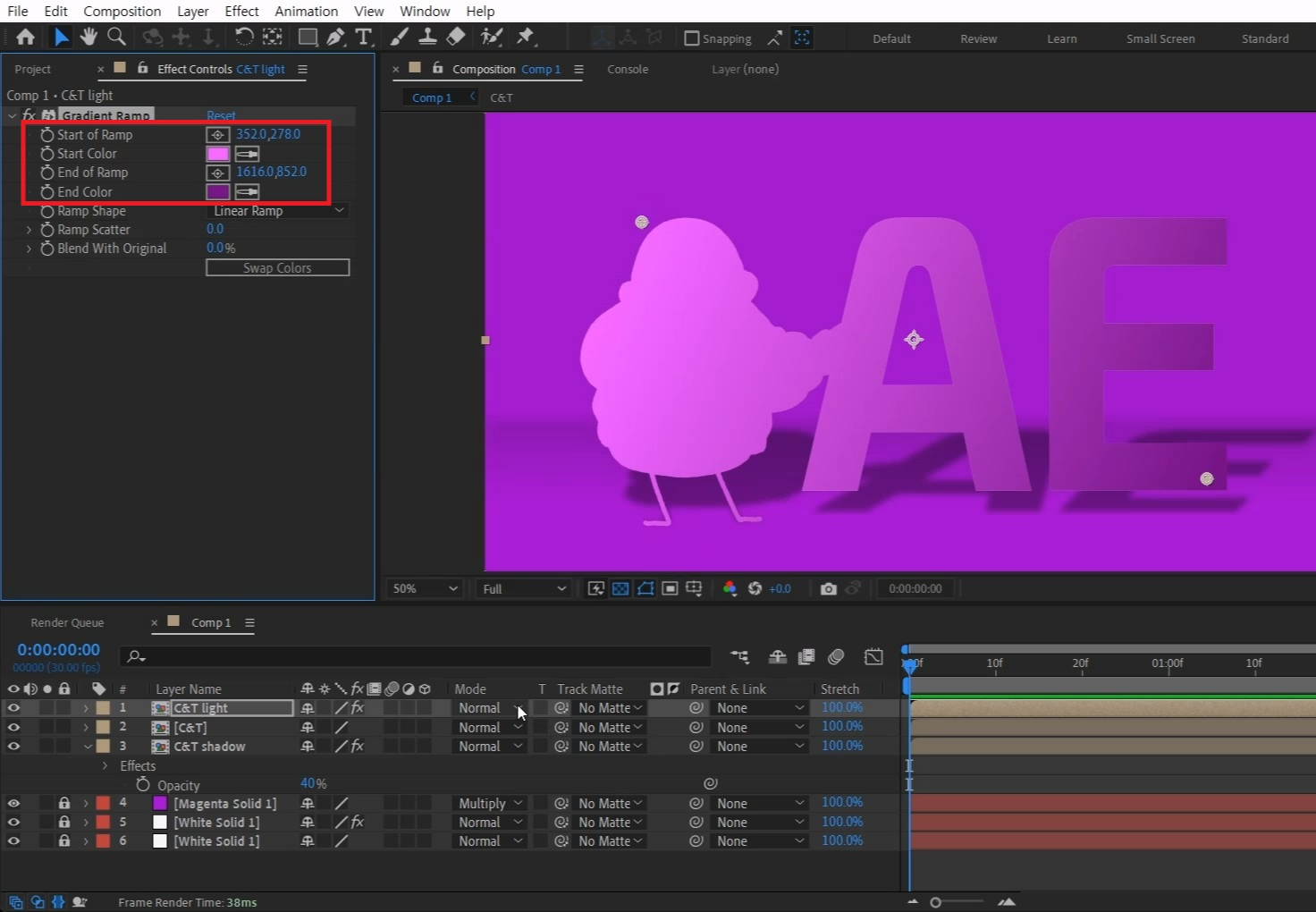Open the show channel color icon
This screenshot has width=1316, height=912.
[730, 588]
